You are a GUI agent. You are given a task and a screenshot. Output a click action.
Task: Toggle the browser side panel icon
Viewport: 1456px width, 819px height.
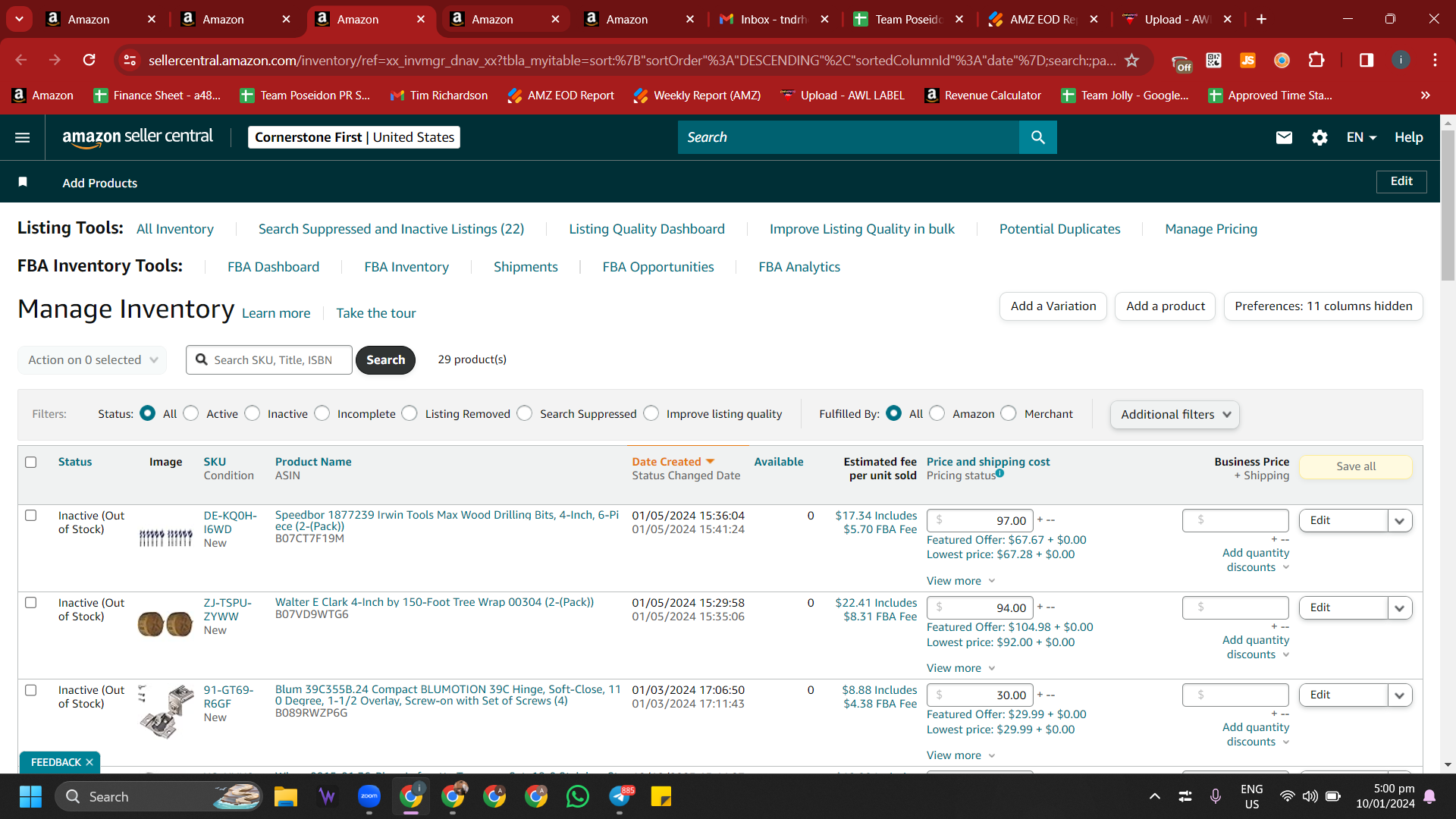pyautogui.click(x=1367, y=60)
